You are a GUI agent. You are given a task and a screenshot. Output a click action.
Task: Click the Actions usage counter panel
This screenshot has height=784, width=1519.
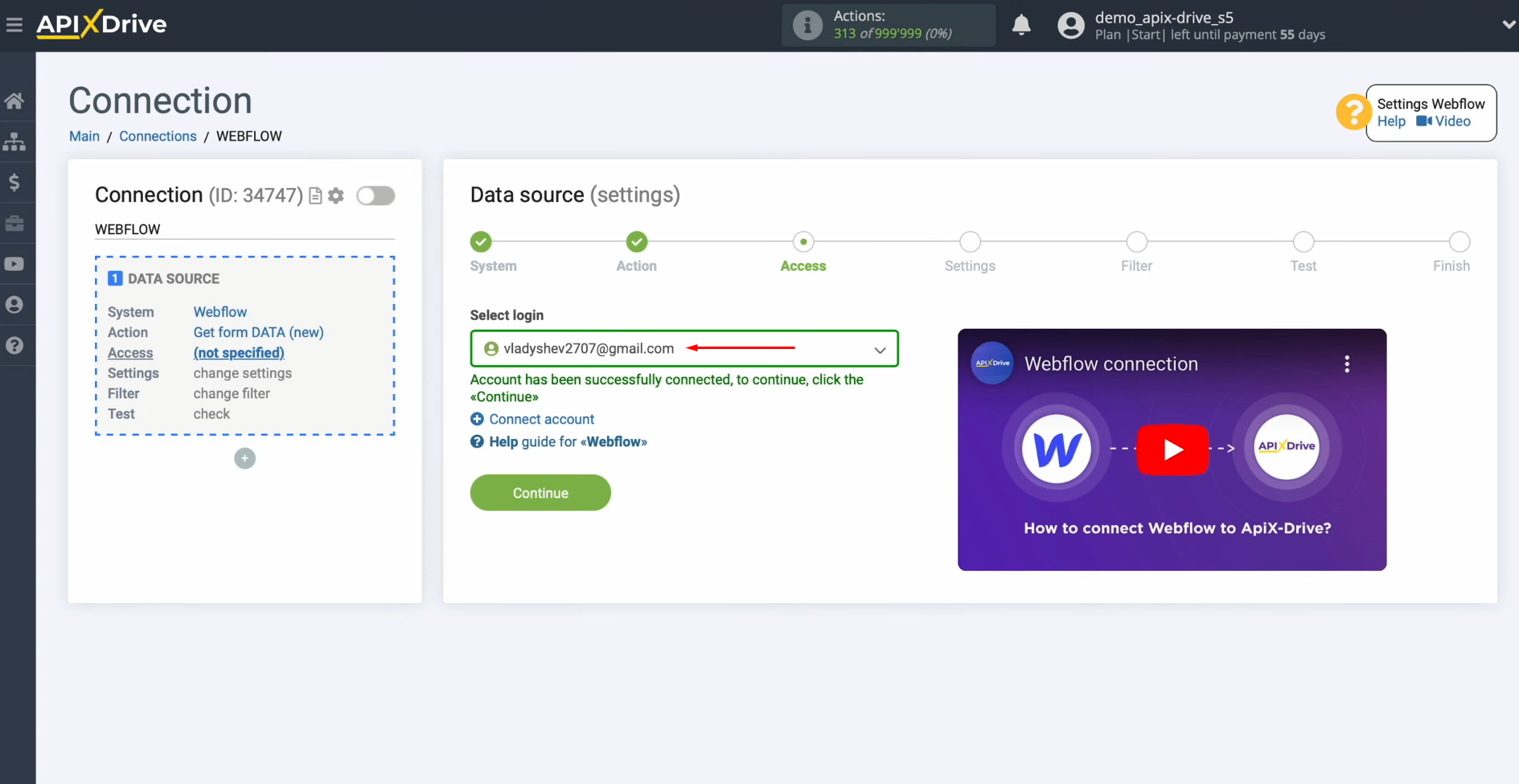point(888,25)
